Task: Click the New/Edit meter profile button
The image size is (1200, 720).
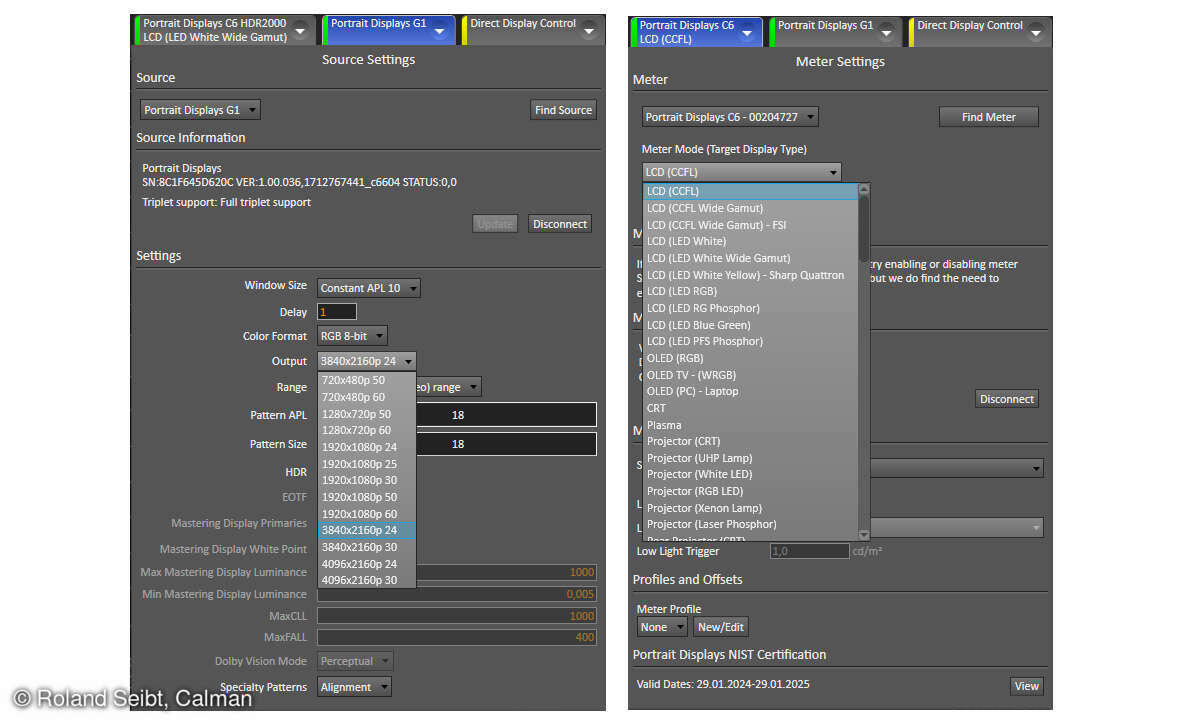Action: 721,627
